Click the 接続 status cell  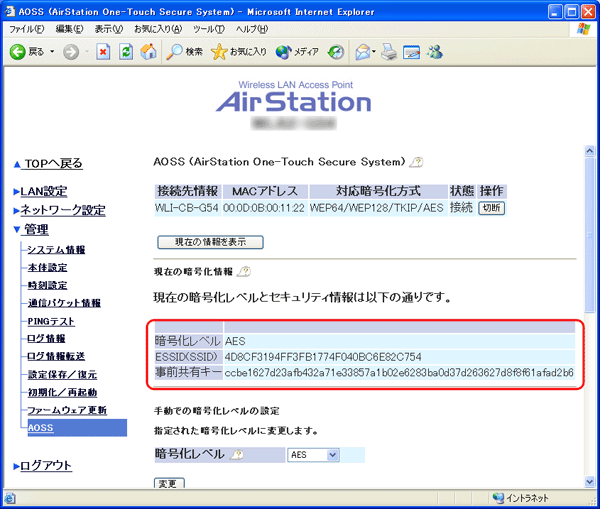tap(461, 208)
